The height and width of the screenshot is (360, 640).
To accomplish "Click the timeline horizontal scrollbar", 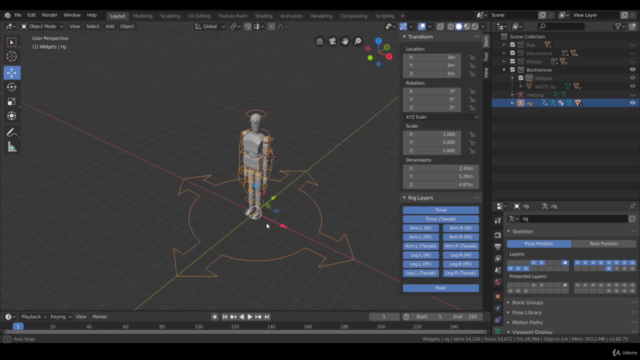I will click(245, 332).
